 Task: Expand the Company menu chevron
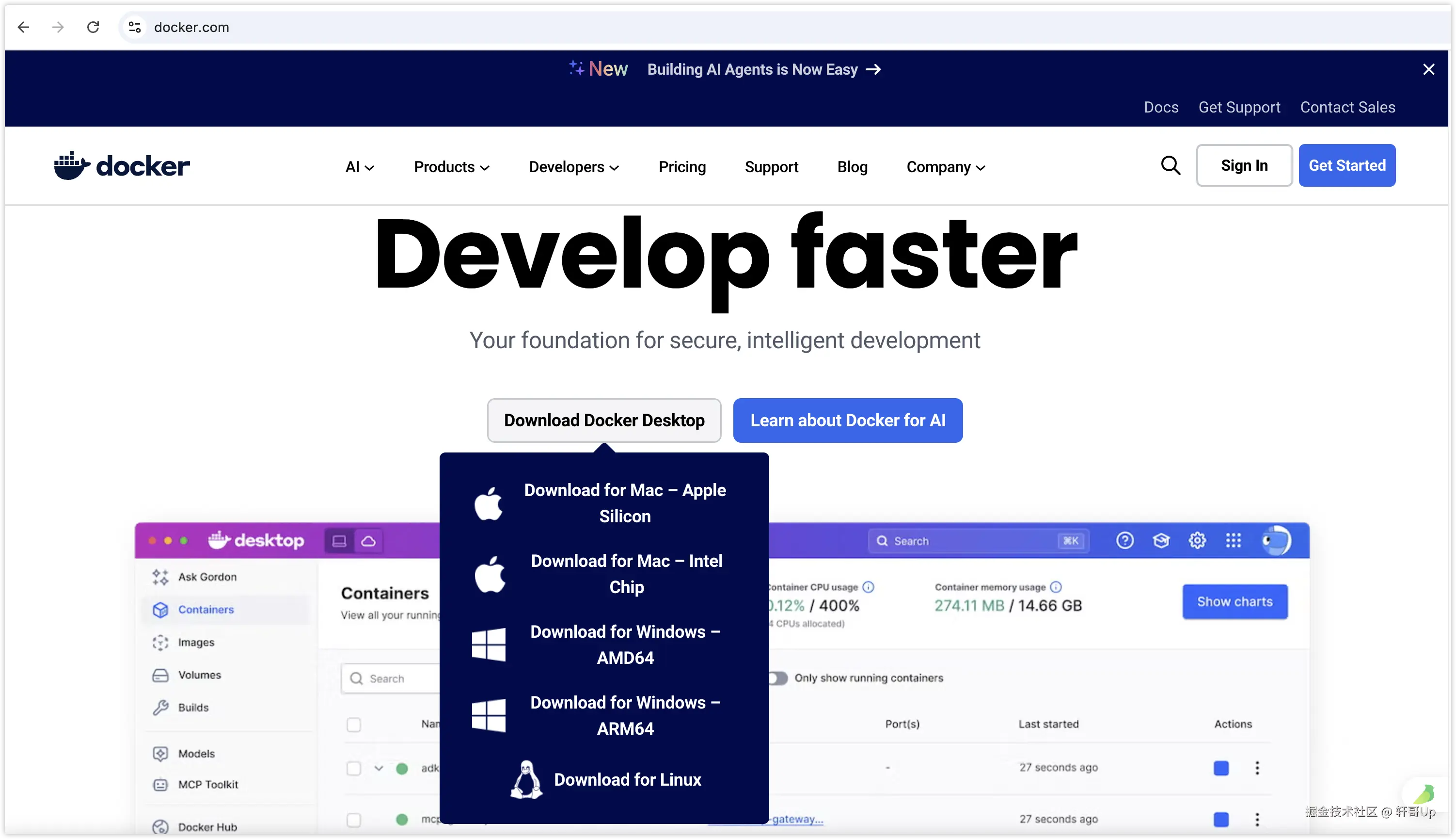pos(981,168)
